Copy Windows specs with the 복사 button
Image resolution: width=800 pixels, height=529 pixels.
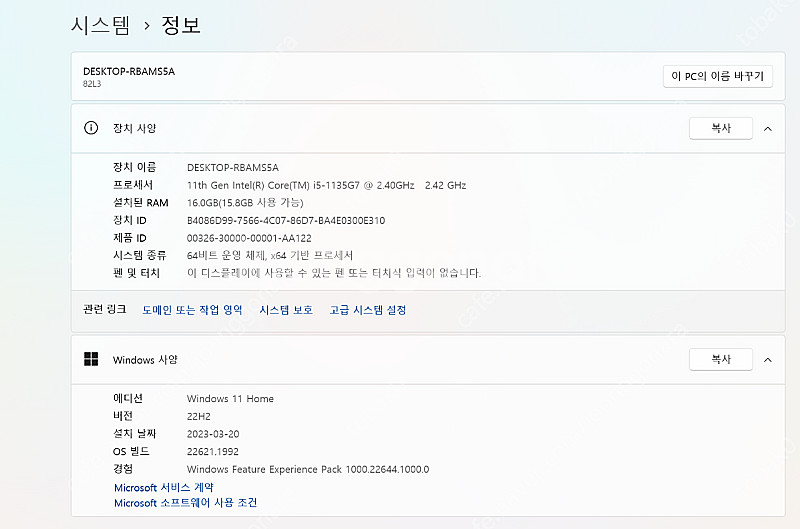pos(720,359)
